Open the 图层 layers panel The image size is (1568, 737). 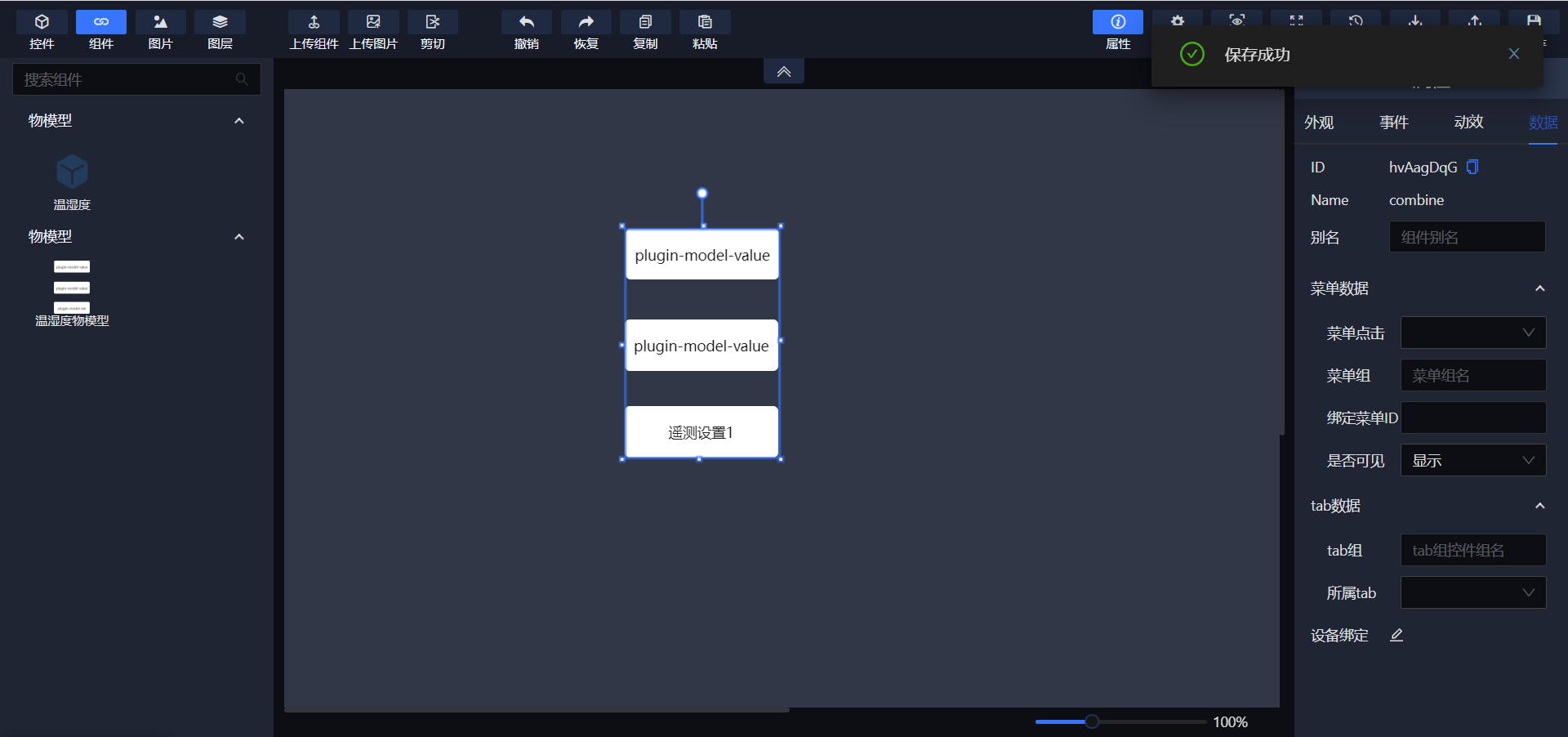pyautogui.click(x=220, y=31)
